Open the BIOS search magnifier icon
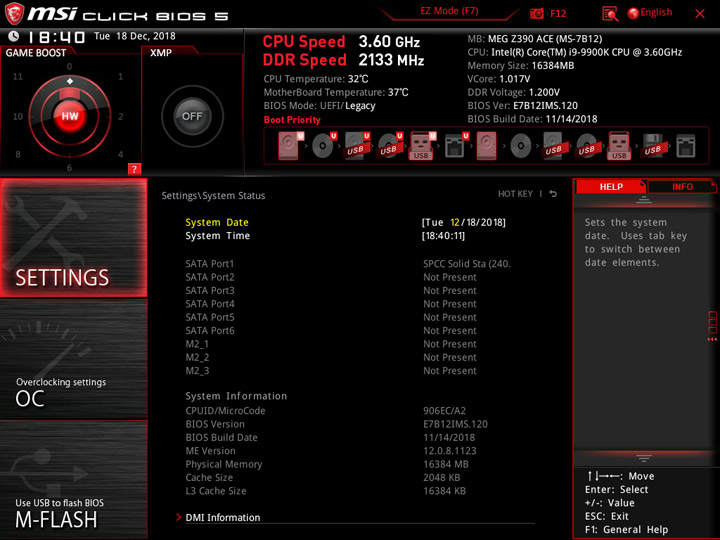720x540 pixels. [610, 14]
